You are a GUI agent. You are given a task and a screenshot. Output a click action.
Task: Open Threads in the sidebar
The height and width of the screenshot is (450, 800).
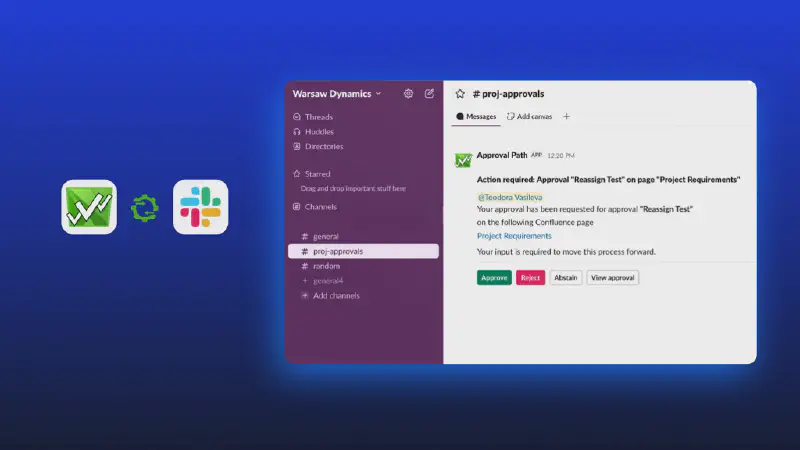[x=318, y=117]
